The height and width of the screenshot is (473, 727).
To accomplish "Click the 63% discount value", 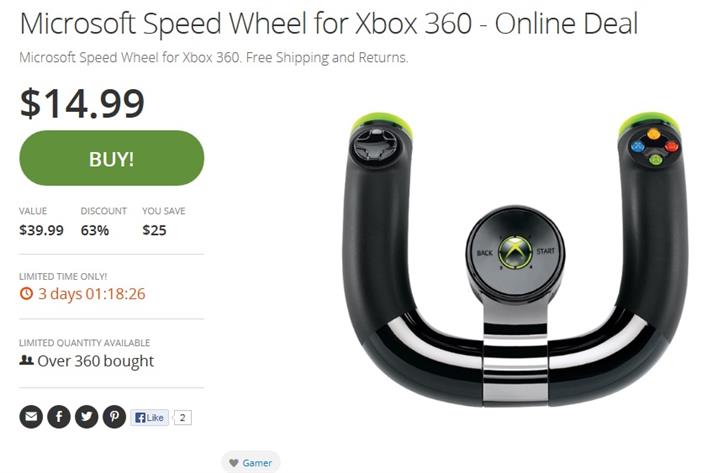I will point(95,230).
